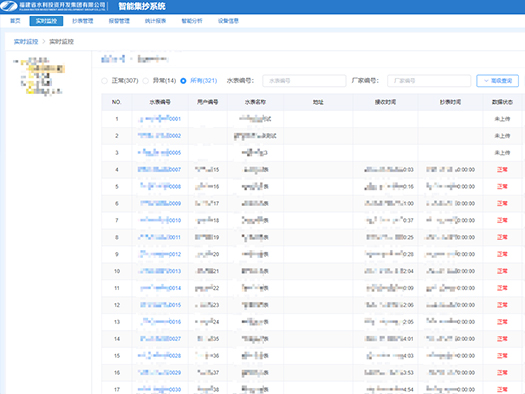The image size is (525, 394).
Task: Click the first 实时监控 breadcrumb link
Action: point(26,42)
